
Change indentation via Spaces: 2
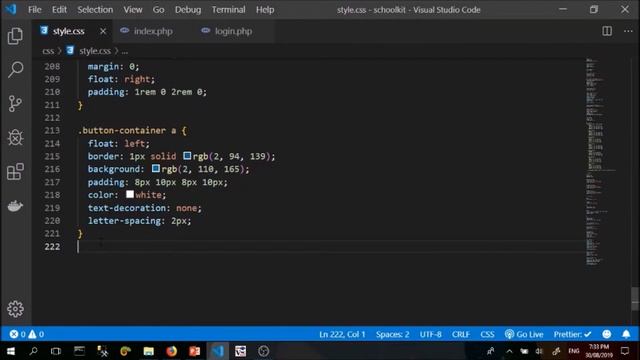click(392, 334)
